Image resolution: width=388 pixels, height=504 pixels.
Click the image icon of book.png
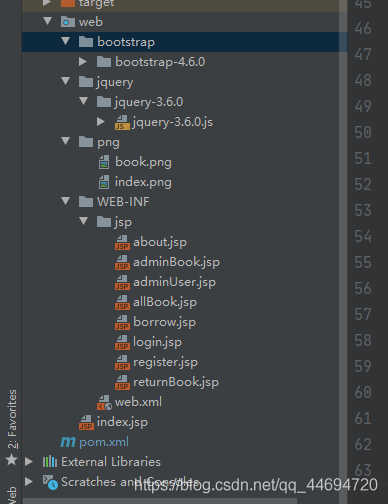point(104,162)
